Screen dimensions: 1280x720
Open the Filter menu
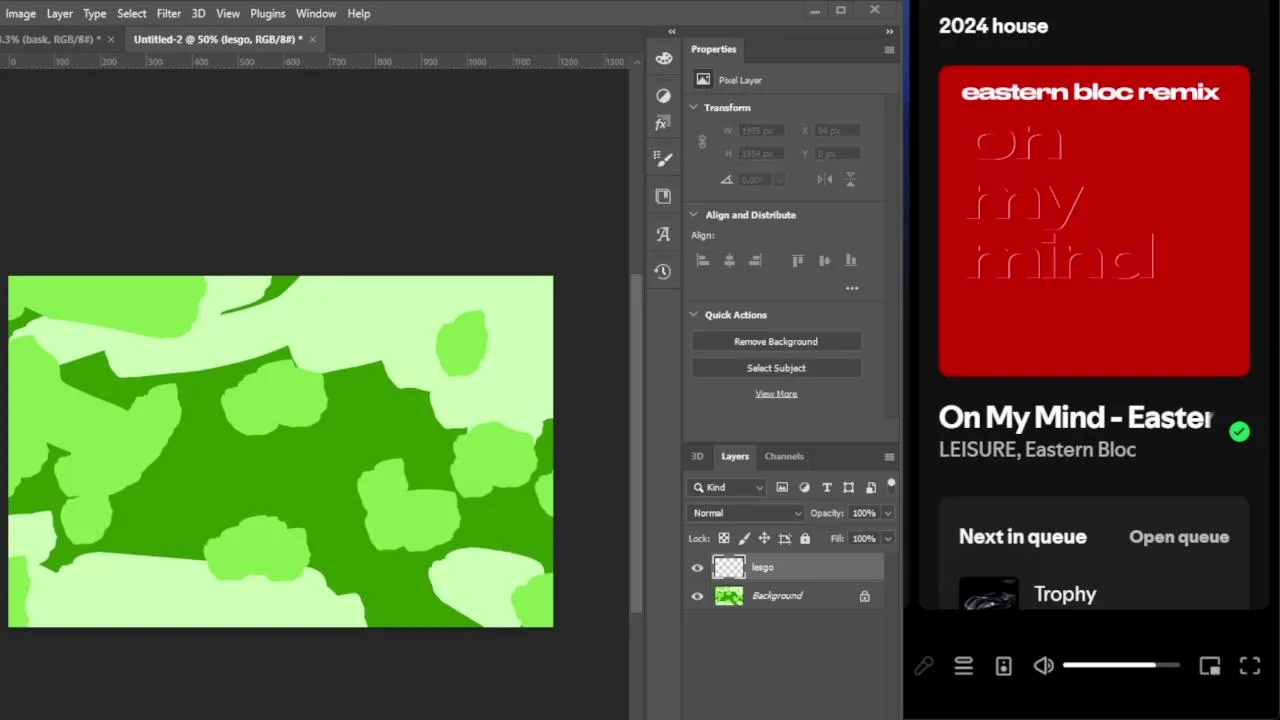point(168,13)
